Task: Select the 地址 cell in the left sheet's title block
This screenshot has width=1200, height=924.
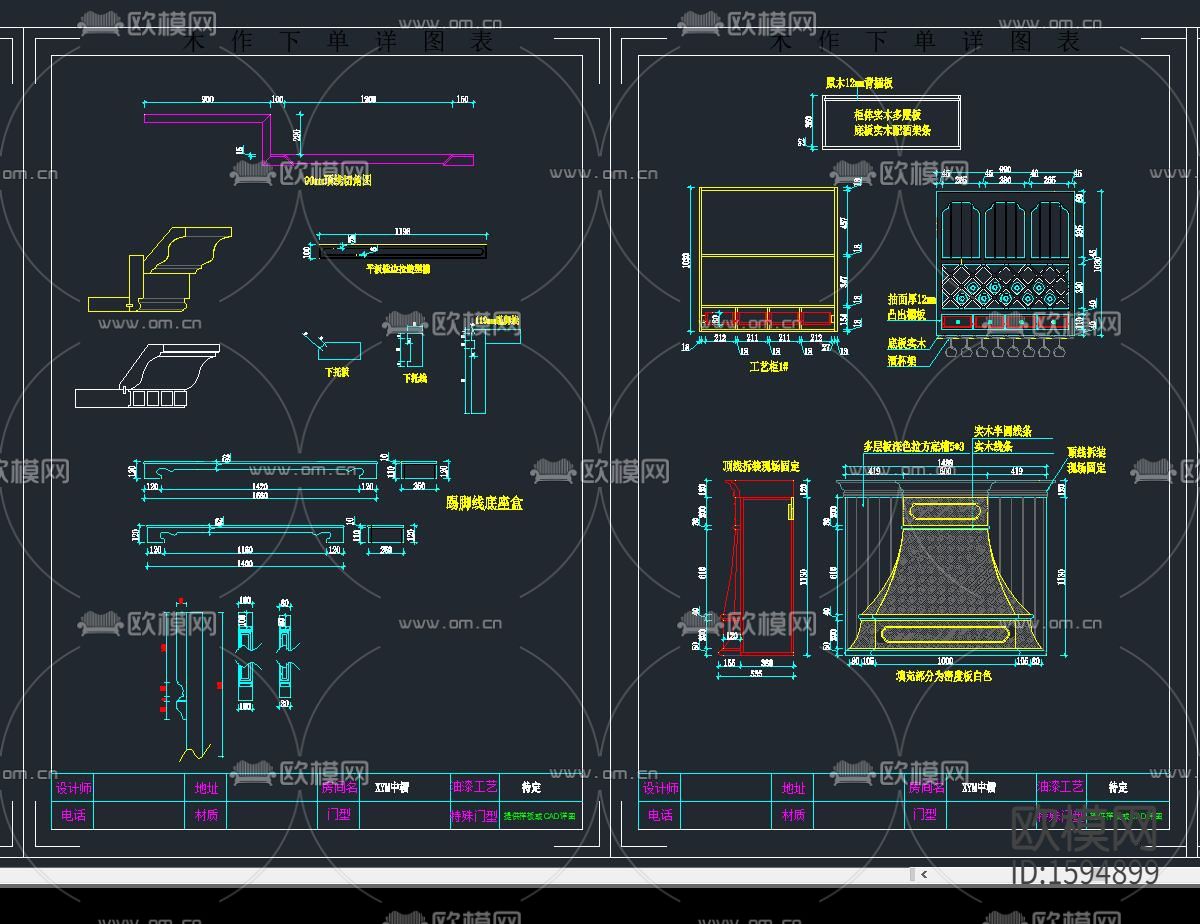Action: pyautogui.click(x=206, y=788)
